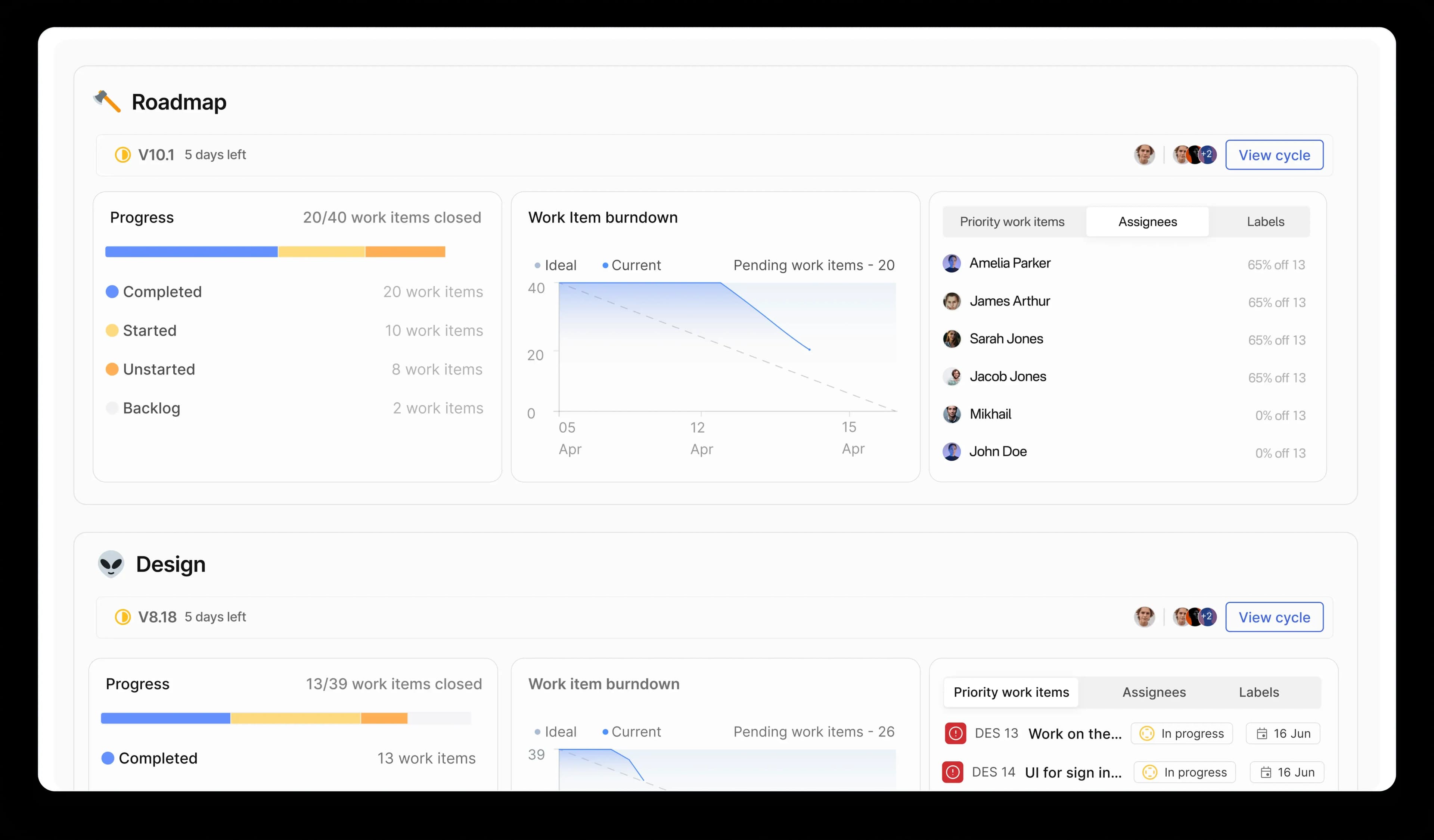1434x840 pixels.
Task: Click the axe icon next to Roadmap
Action: tap(108, 101)
